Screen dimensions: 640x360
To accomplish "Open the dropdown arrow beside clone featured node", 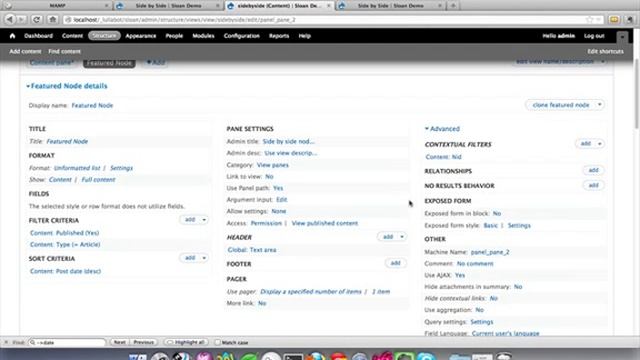I will point(599,105).
